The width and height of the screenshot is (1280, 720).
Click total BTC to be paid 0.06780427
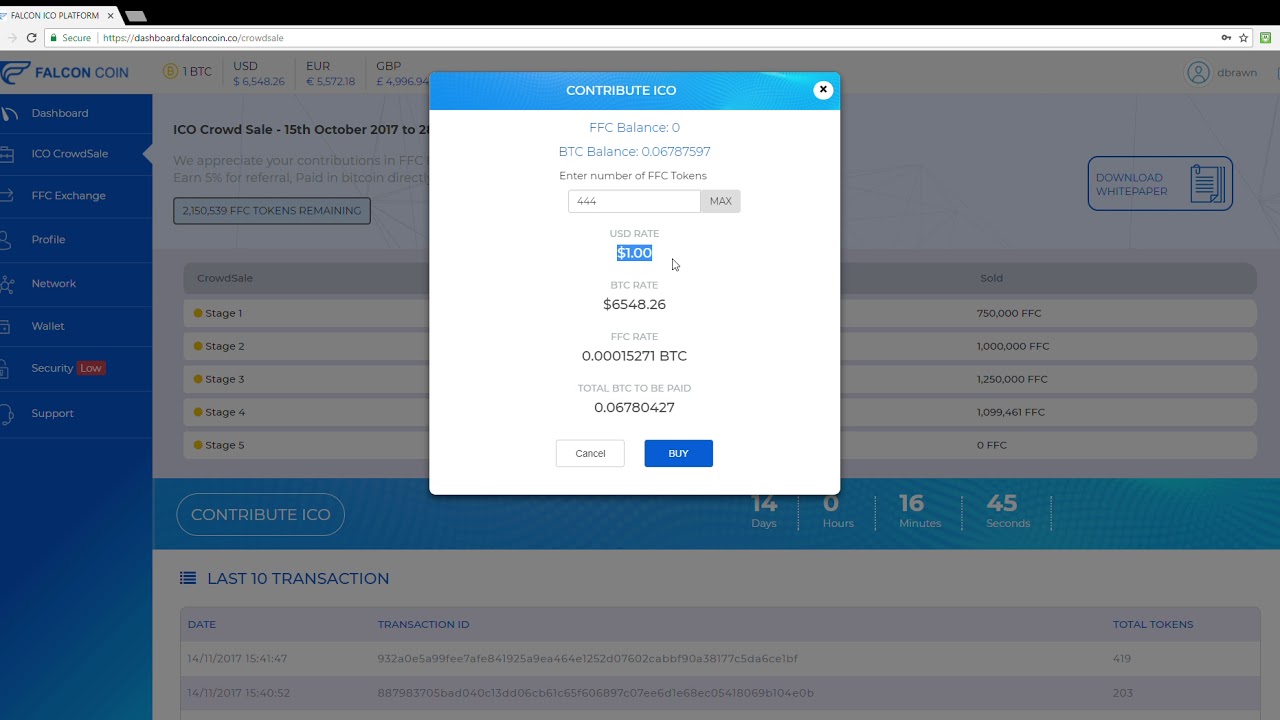634,407
